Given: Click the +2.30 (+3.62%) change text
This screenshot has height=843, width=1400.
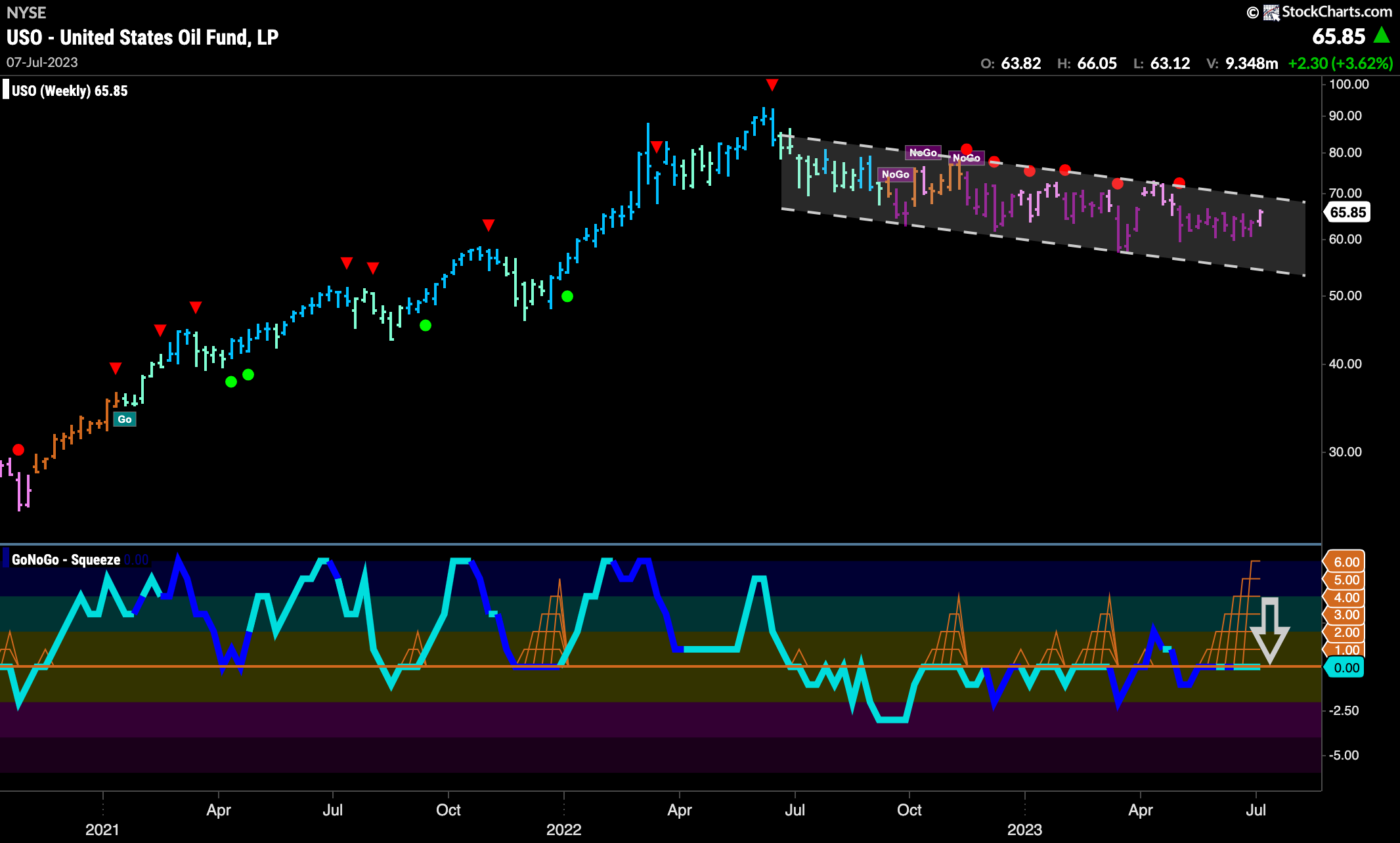Looking at the screenshot, I should [x=1340, y=64].
